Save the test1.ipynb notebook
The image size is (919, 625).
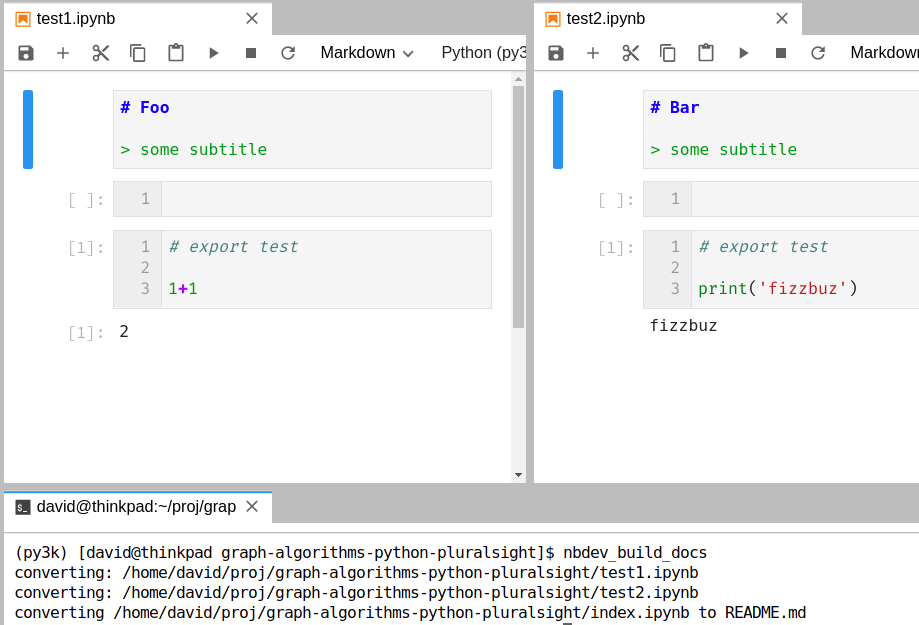[25, 53]
